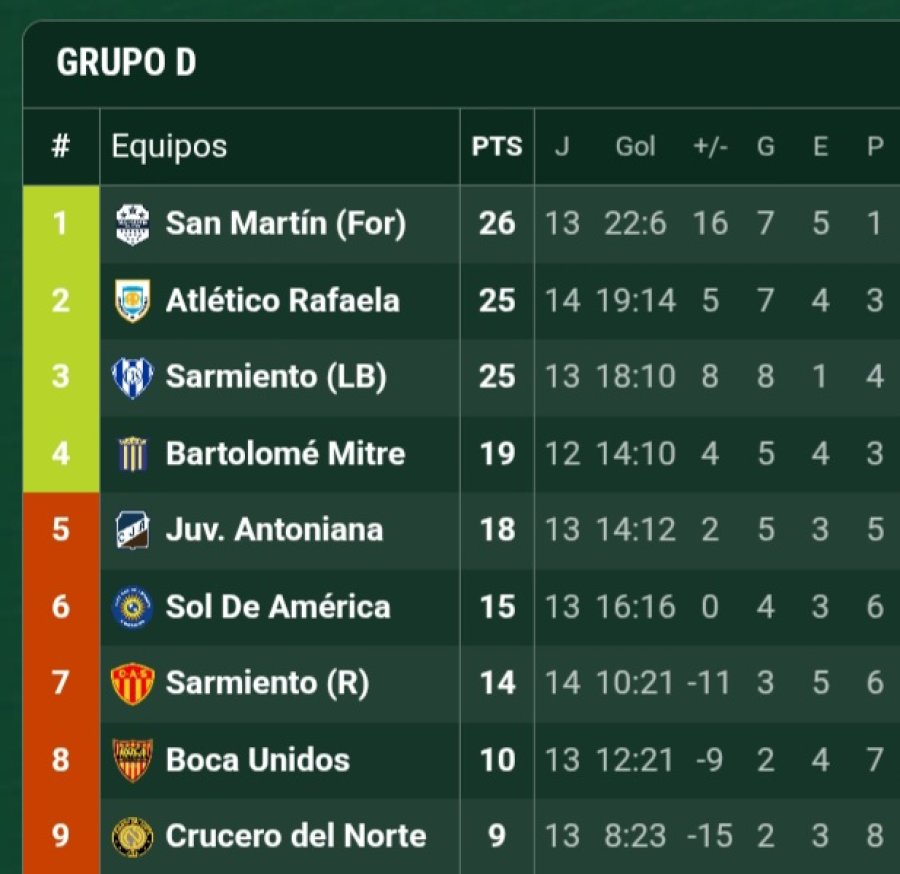Click the +/- goal difference header
Screen dimensions: 900x874
[710, 147]
